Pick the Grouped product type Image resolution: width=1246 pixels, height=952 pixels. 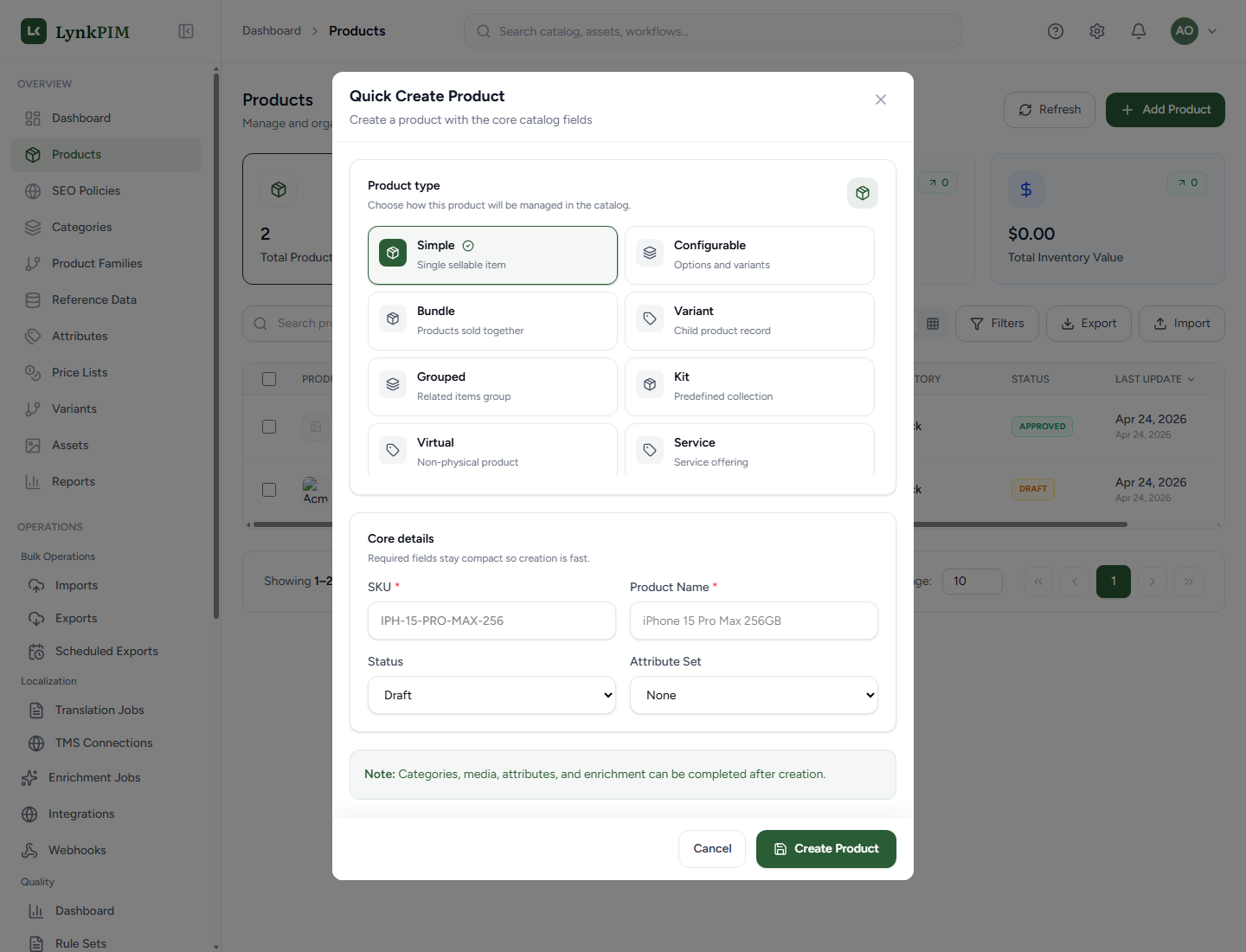492,387
